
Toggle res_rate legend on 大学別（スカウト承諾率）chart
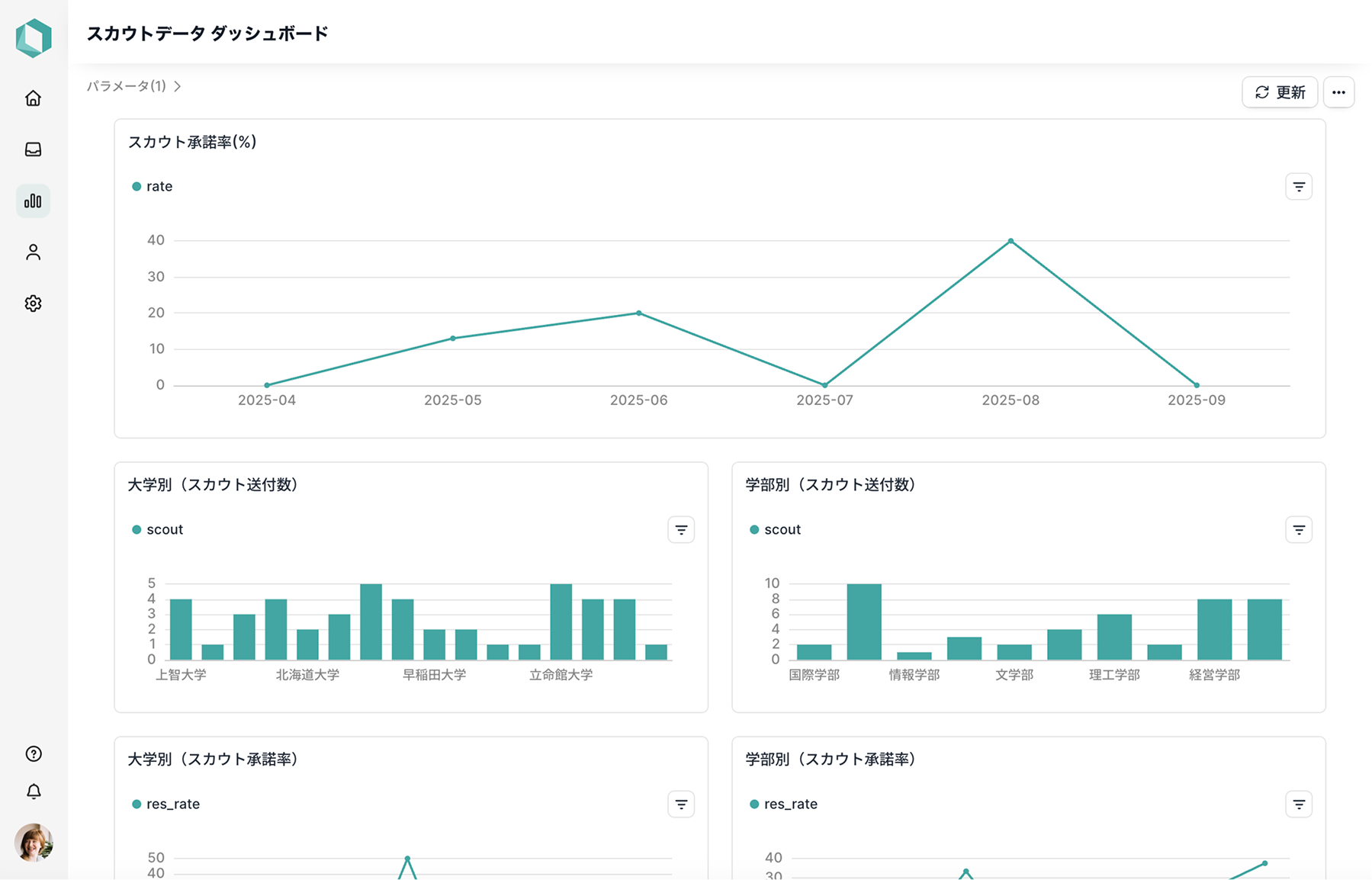[x=165, y=804]
